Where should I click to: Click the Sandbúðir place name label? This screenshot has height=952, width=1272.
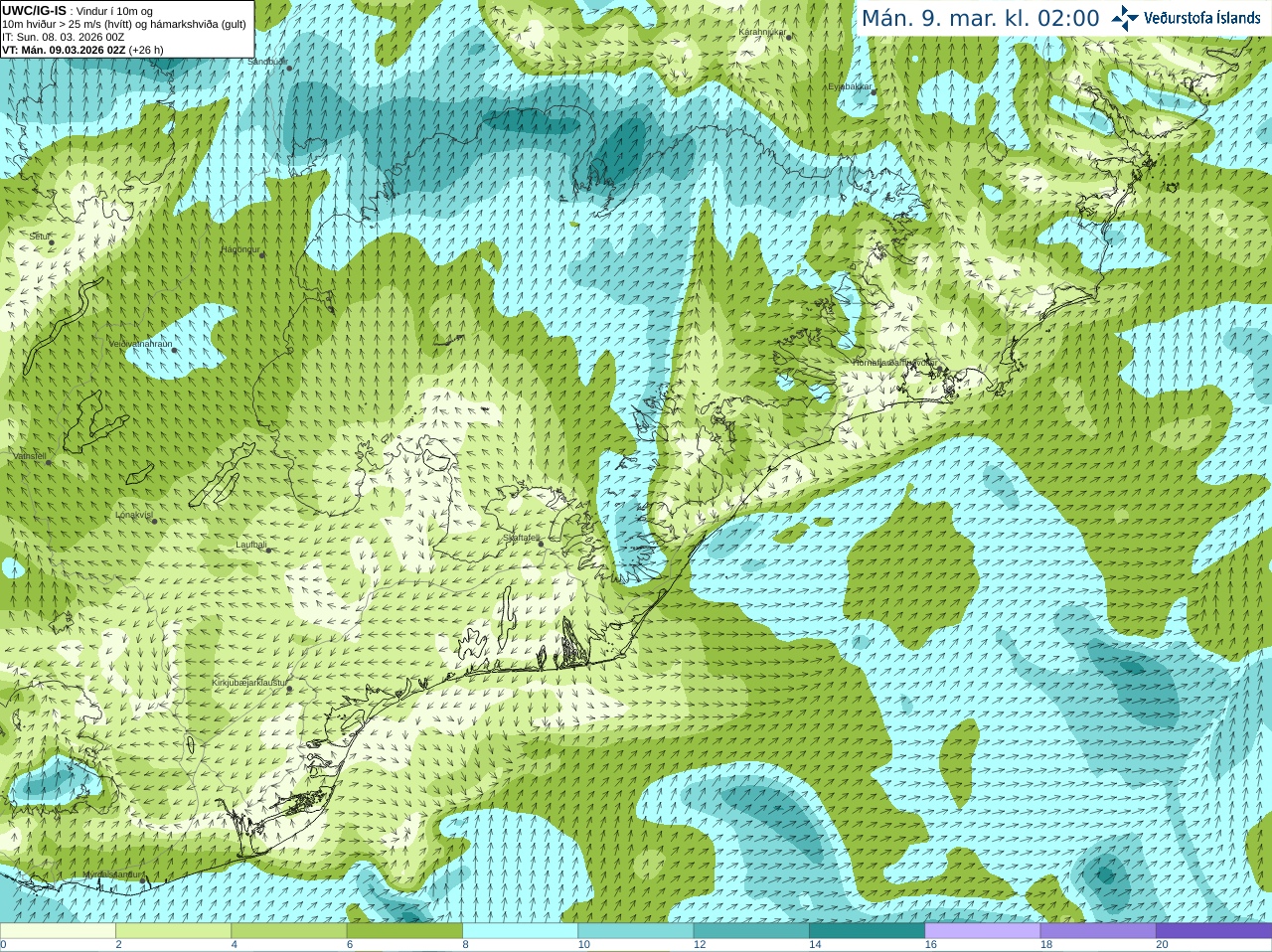pos(267,61)
